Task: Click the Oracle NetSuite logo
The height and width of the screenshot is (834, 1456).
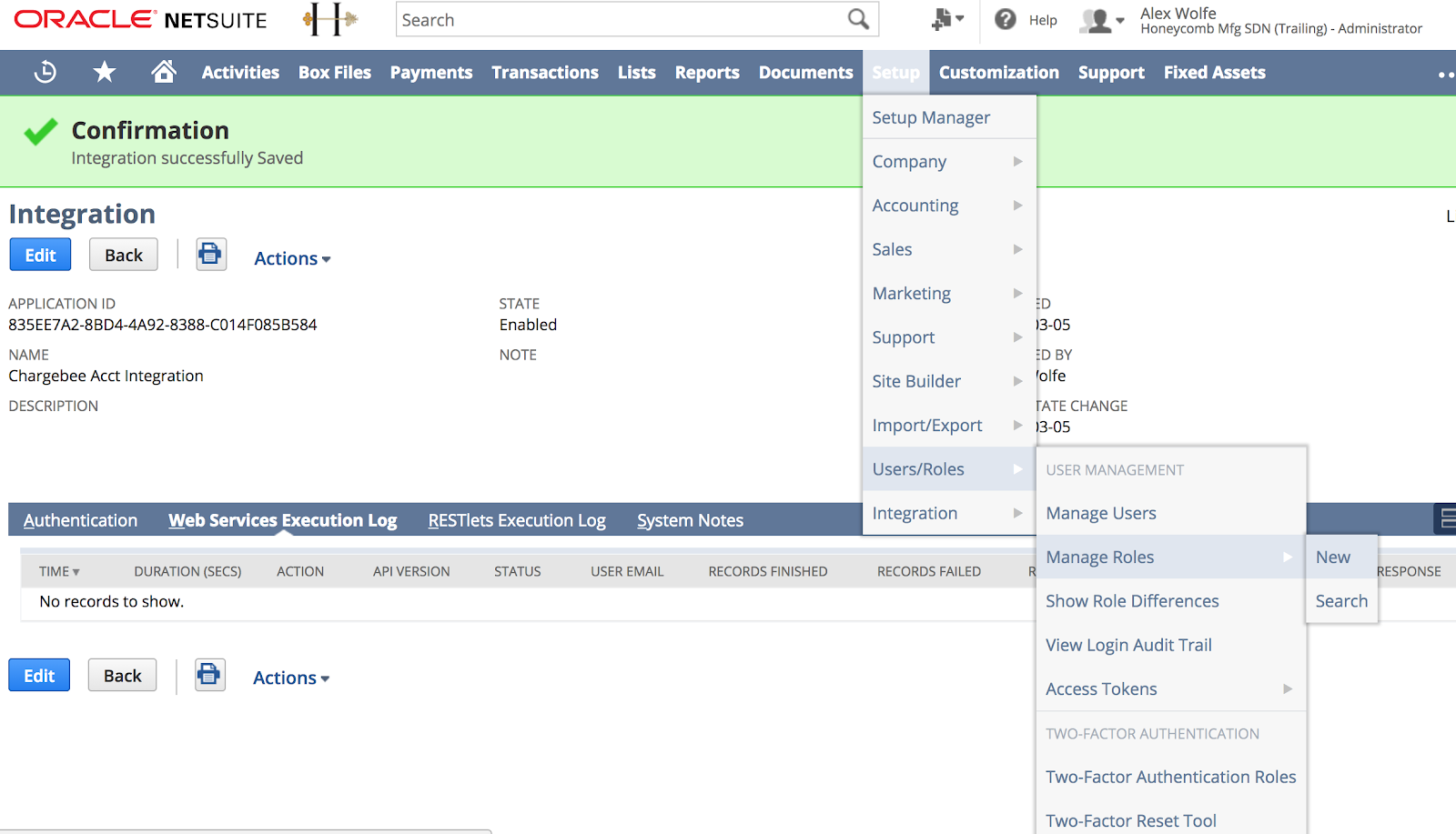Action: tap(141, 19)
